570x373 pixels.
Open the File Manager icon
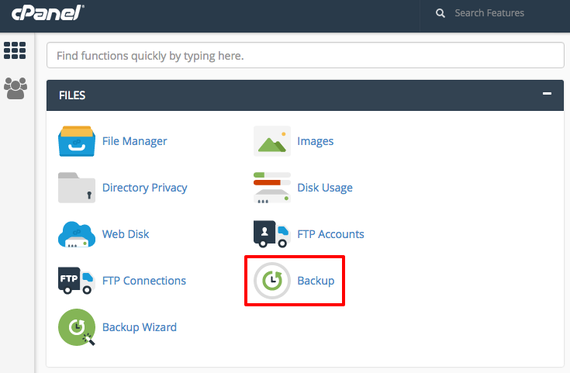(77, 141)
